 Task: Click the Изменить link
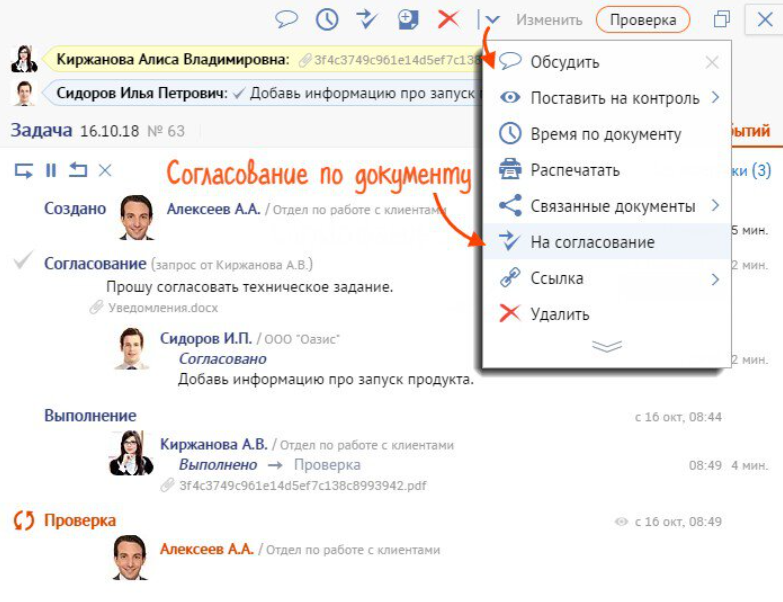click(549, 19)
